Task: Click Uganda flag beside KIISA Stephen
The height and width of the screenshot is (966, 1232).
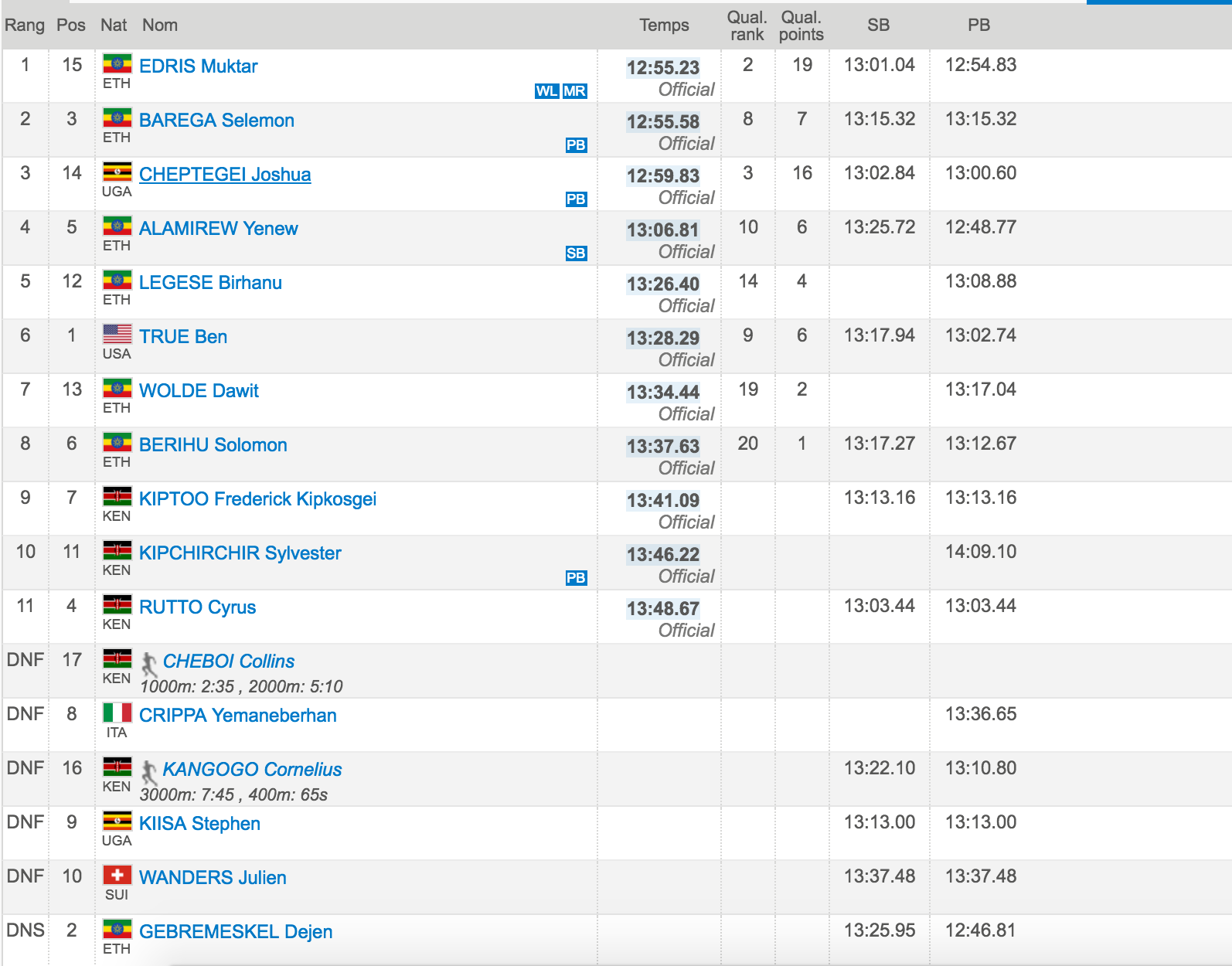Action: click(x=117, y=821)
